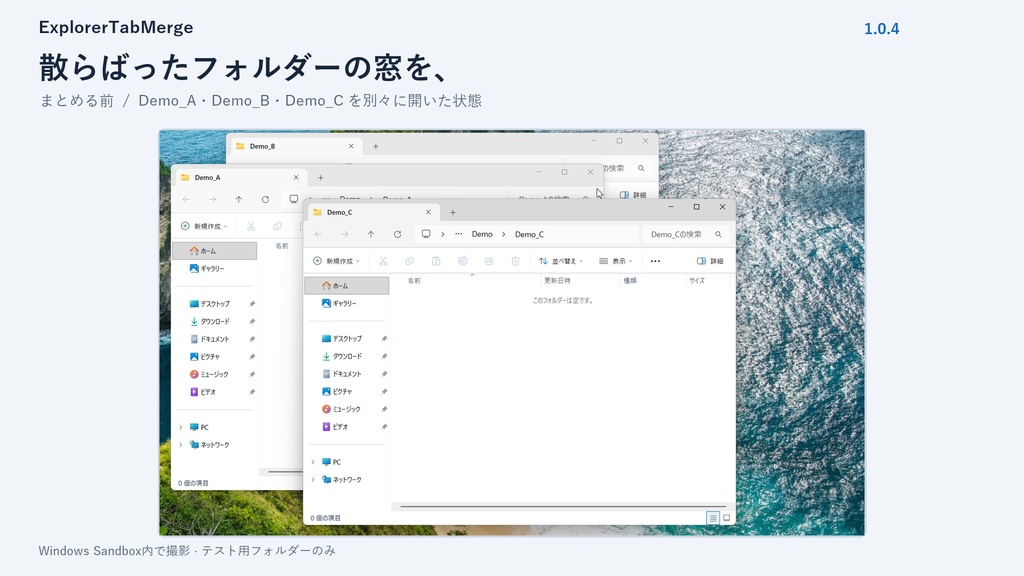The image size is (1024, 576).
Task: Add a new tab in Demo_B window
Action: tap(376, 146)
